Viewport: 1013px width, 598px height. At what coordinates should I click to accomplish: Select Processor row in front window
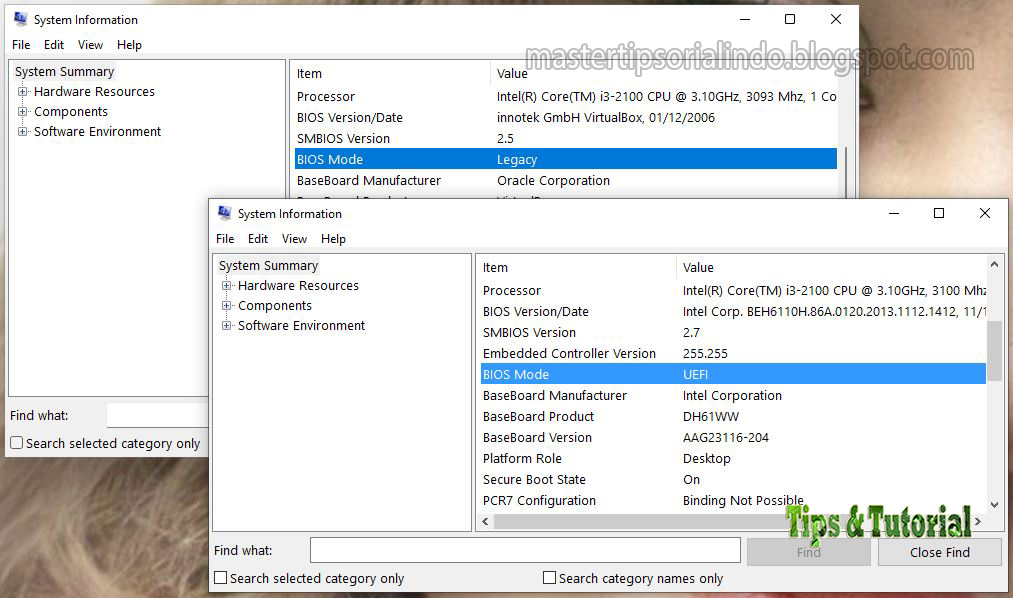pyautogui.click(x=733, y=291)
